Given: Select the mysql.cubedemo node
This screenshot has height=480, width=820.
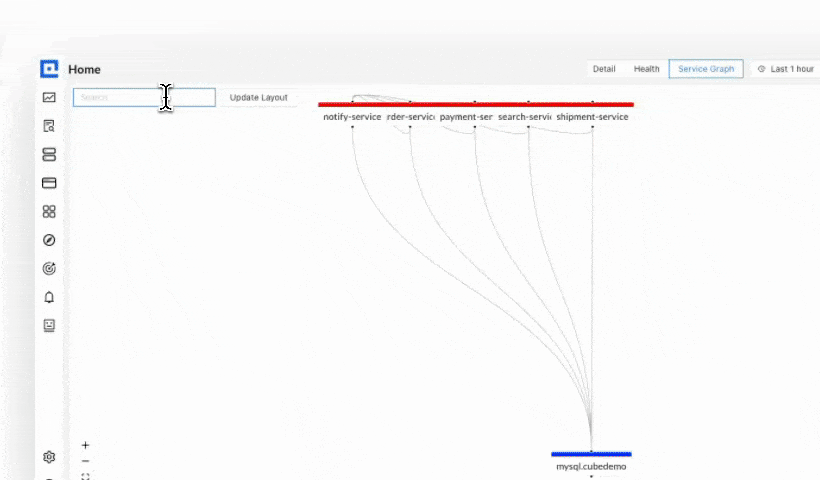Looking at the screenshot, I should click(591, 466).
